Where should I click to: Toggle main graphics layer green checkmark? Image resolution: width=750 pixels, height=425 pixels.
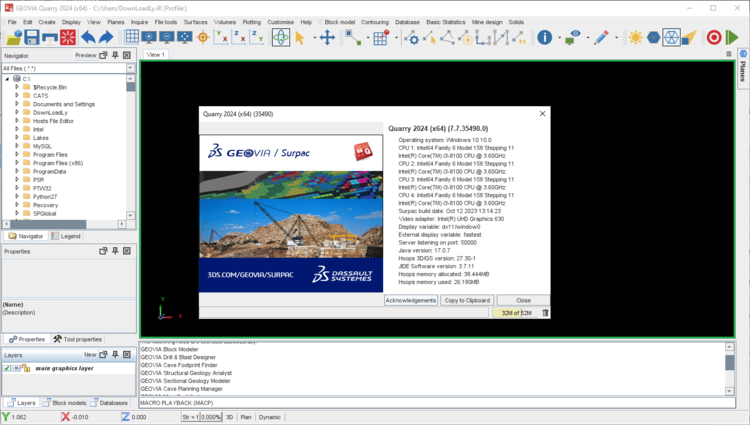point(7,368)
